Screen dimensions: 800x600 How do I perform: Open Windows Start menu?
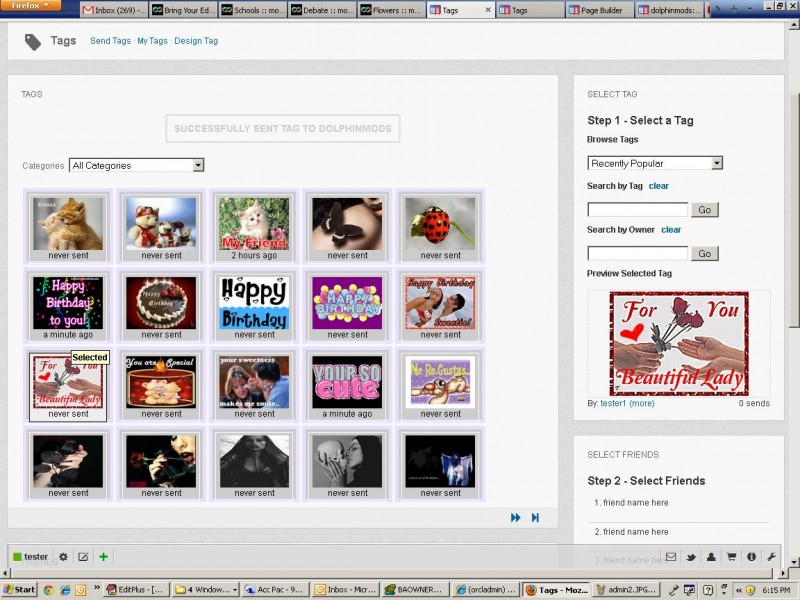pos(19,590)
